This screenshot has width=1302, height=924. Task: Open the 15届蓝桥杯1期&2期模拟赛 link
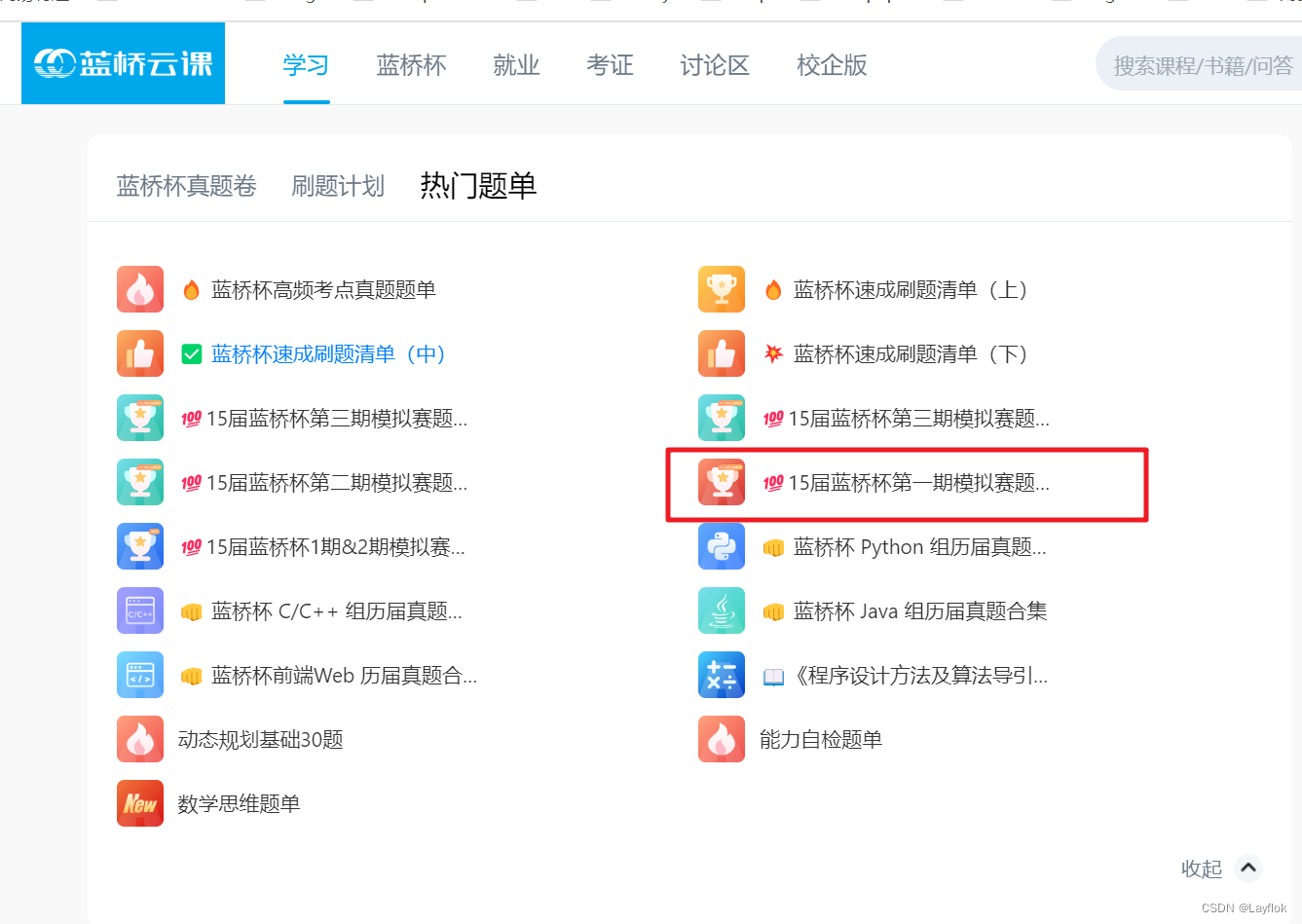pyautogui.click(x=336, y=546)
